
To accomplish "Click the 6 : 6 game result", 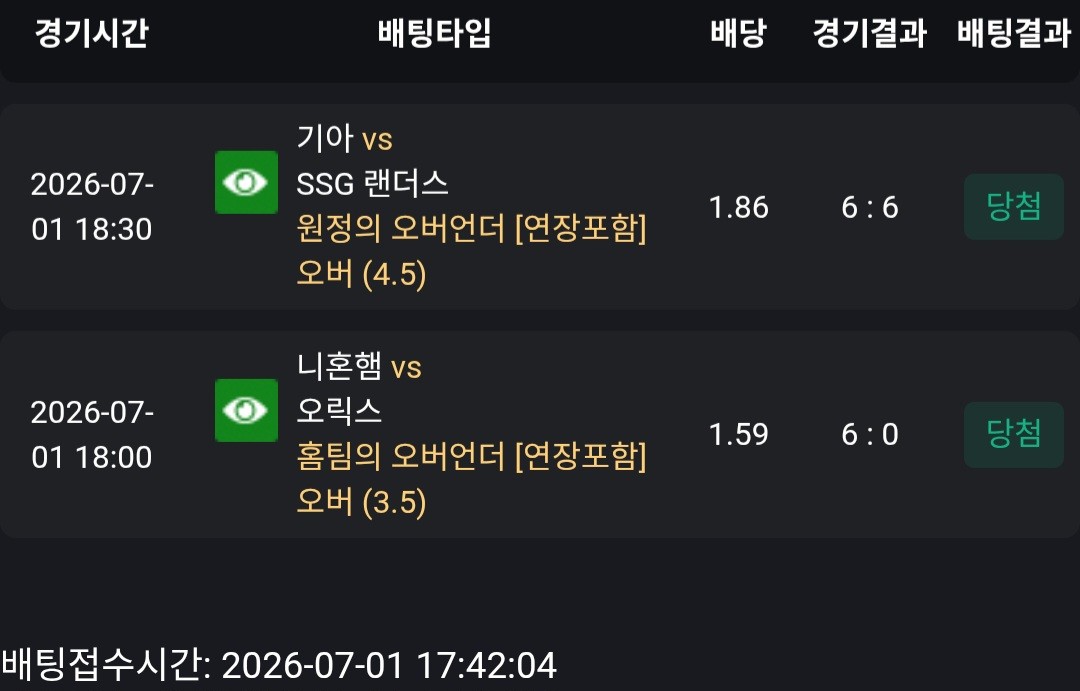I will tap(870, 207).
